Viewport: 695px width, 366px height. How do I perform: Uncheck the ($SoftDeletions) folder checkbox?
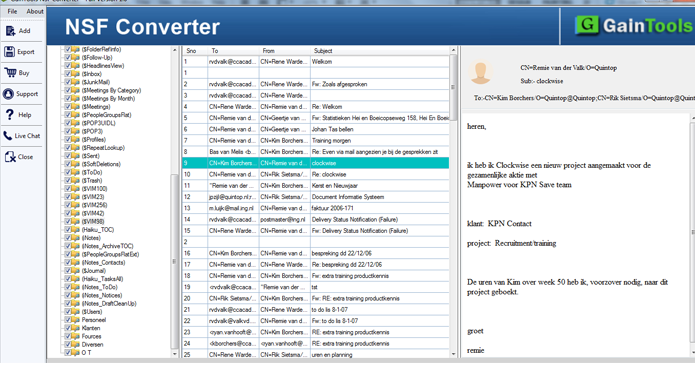pos(68,164)
